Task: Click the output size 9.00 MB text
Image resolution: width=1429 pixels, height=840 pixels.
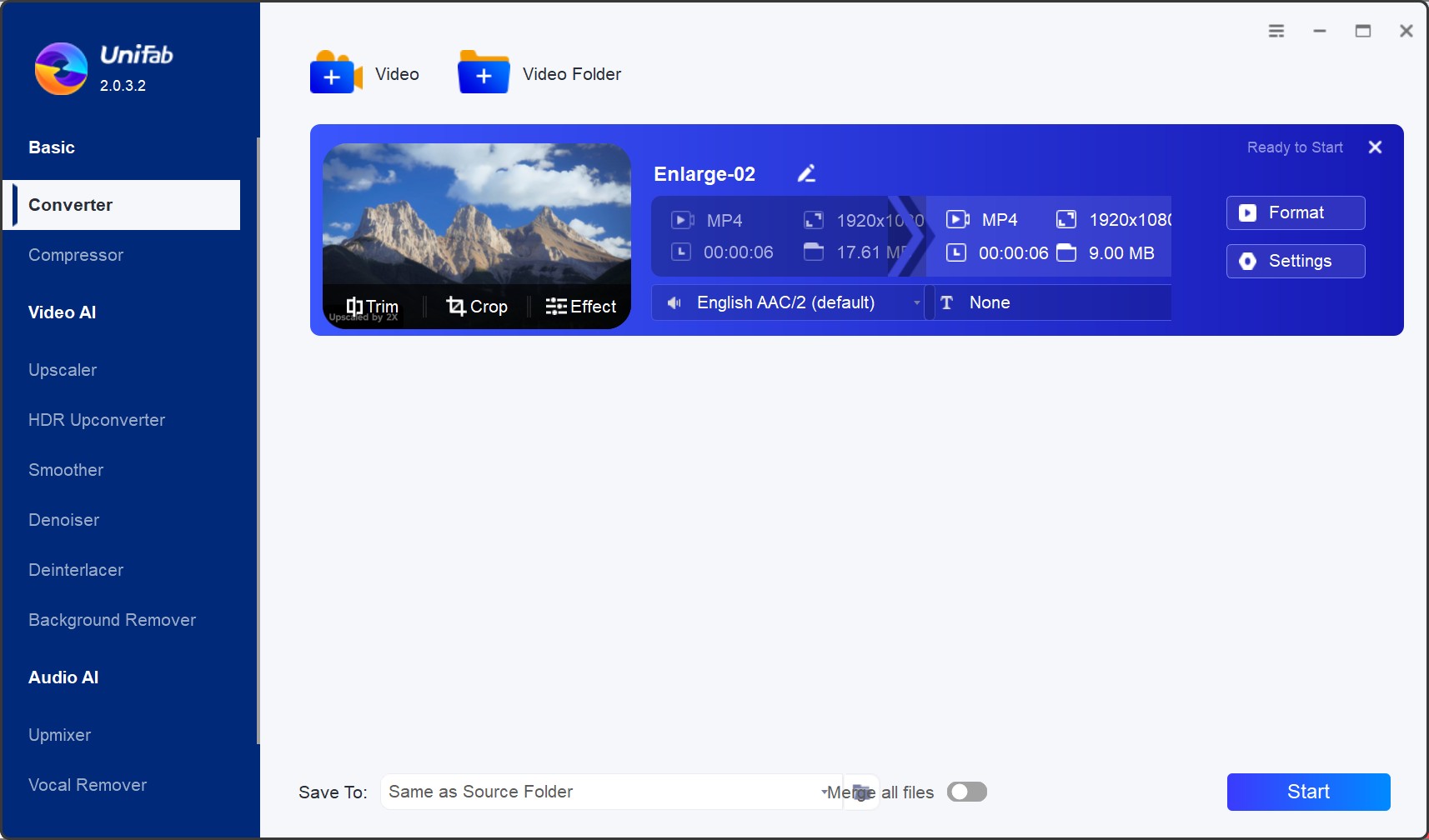Action: 1121,253
